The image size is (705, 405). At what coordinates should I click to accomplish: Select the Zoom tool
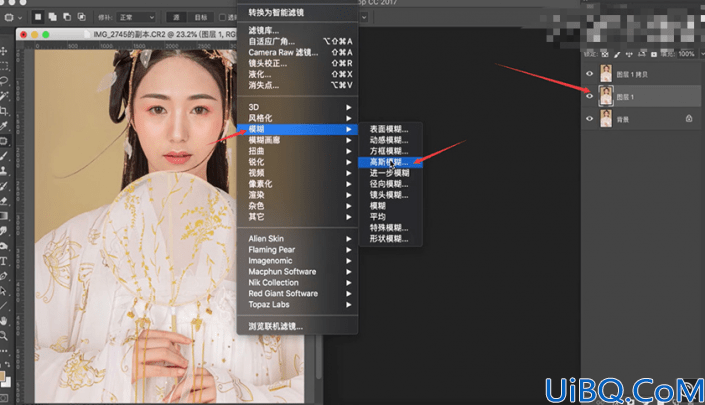(x=4, y=336)
